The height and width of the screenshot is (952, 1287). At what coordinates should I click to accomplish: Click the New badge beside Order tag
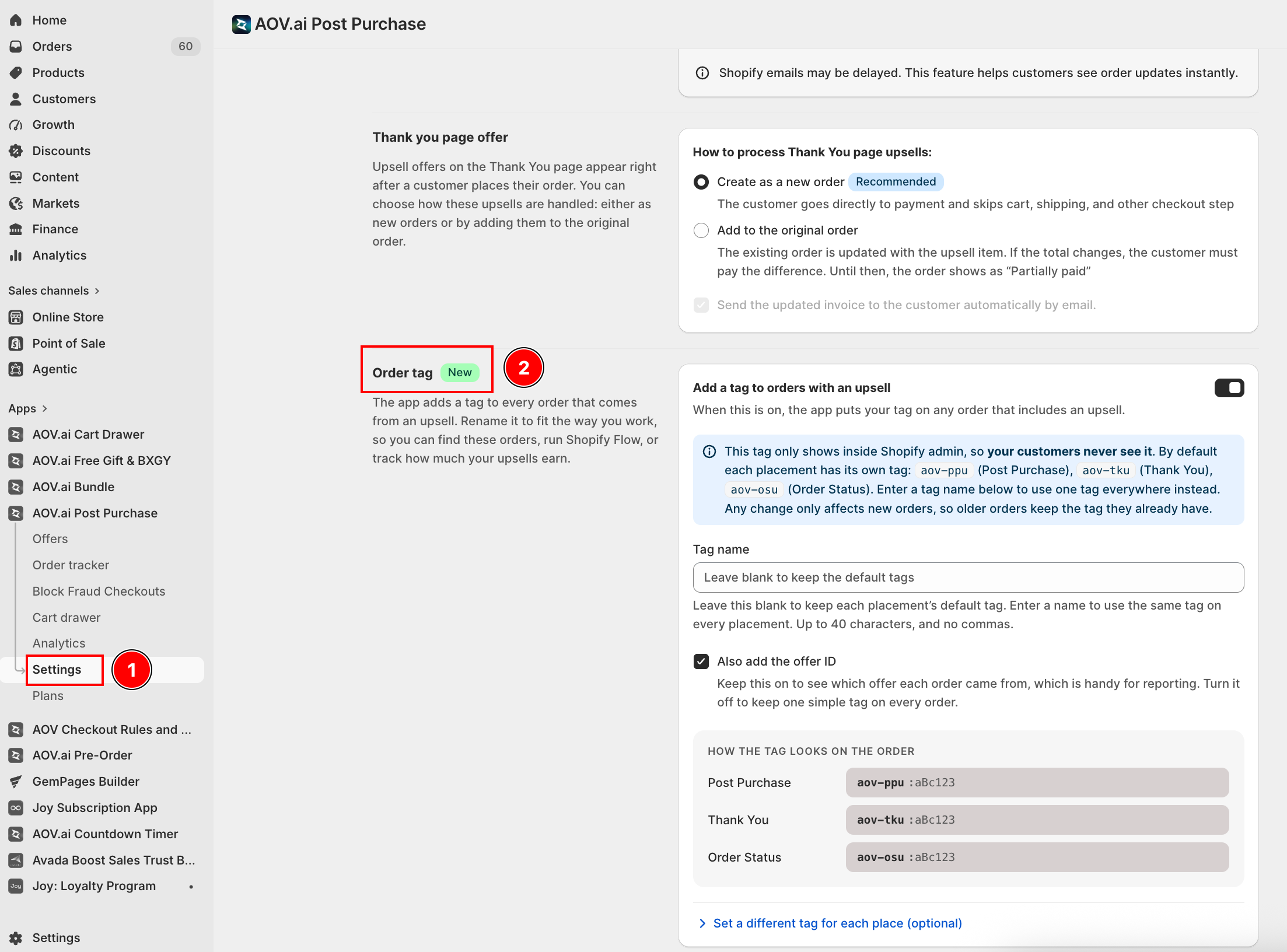[x=460, y=373]
